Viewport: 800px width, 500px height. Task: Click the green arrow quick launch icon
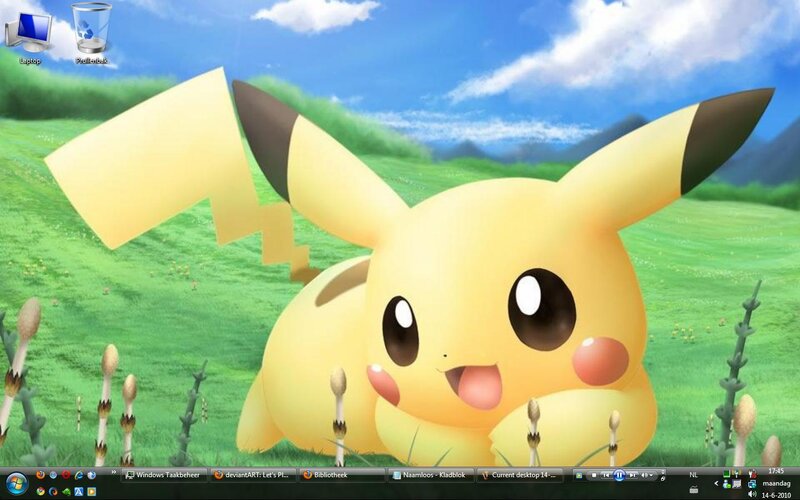66,492
